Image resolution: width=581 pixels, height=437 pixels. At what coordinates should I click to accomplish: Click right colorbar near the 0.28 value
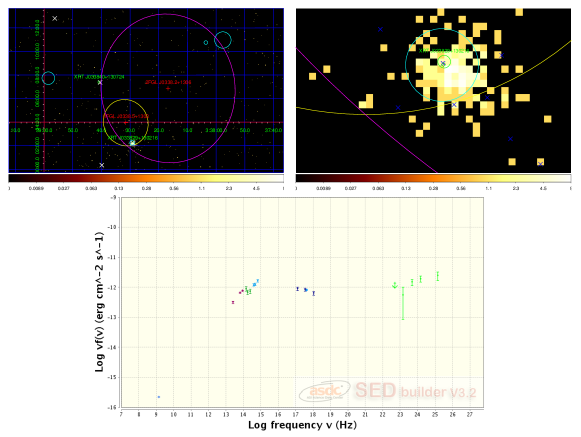pos(434,178)
